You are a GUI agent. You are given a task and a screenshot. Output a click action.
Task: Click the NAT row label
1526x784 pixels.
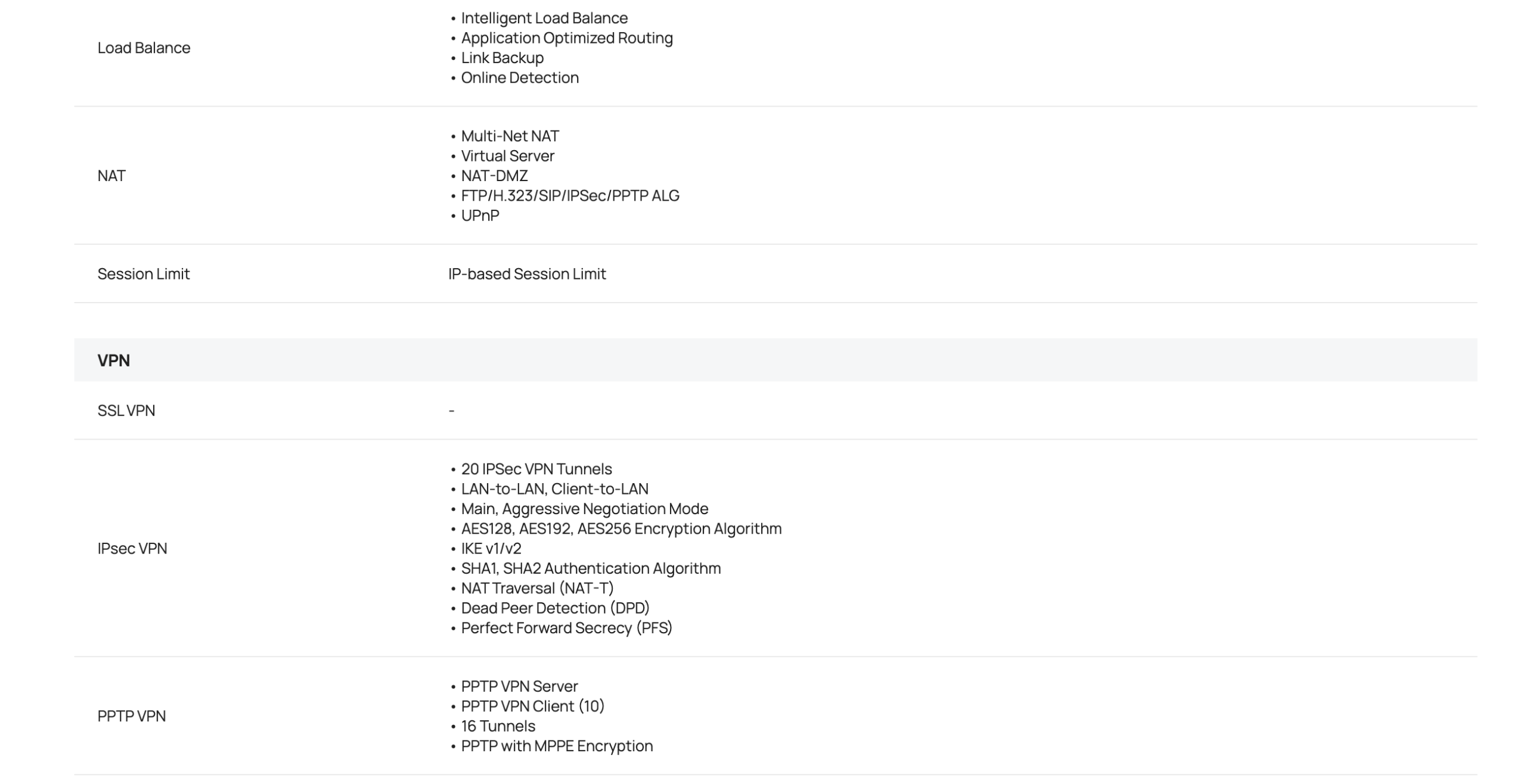pyautogui.click(x=111, y=176)
